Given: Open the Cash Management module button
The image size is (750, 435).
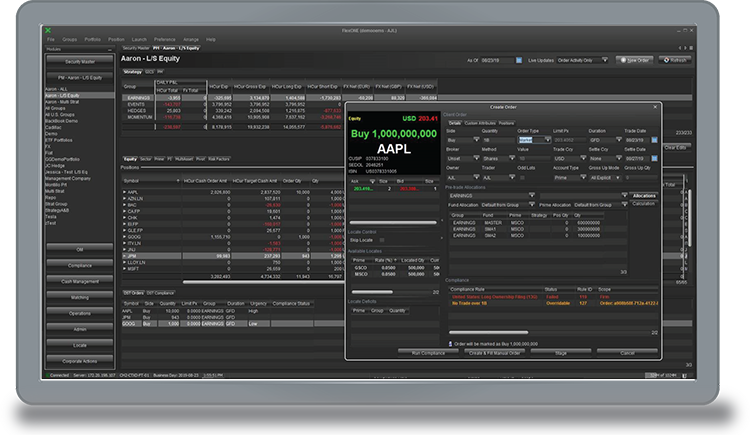Looking at the screenshot, I should click(x=80, y=281).
